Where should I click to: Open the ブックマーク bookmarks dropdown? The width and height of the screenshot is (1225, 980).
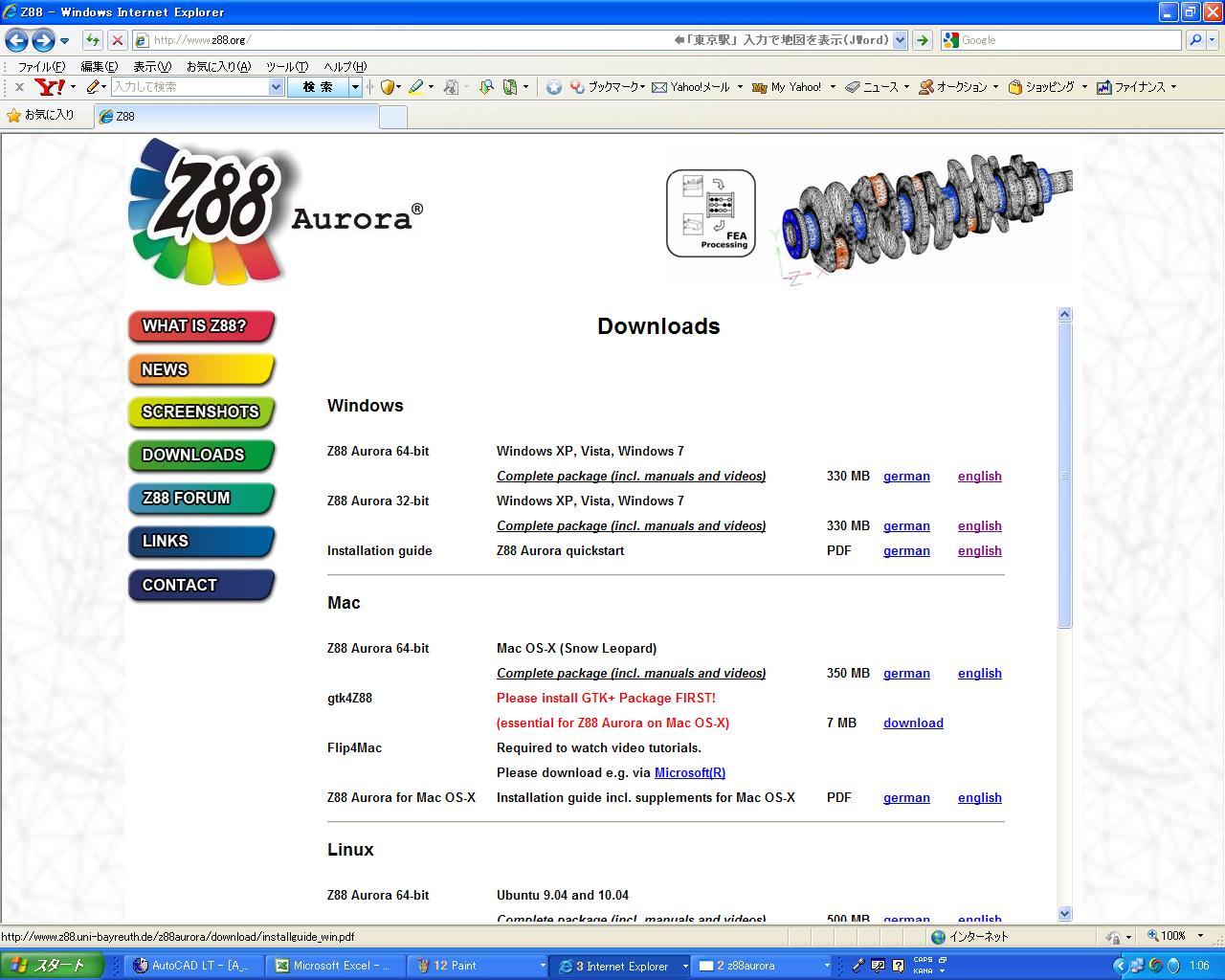coord(608,87)
